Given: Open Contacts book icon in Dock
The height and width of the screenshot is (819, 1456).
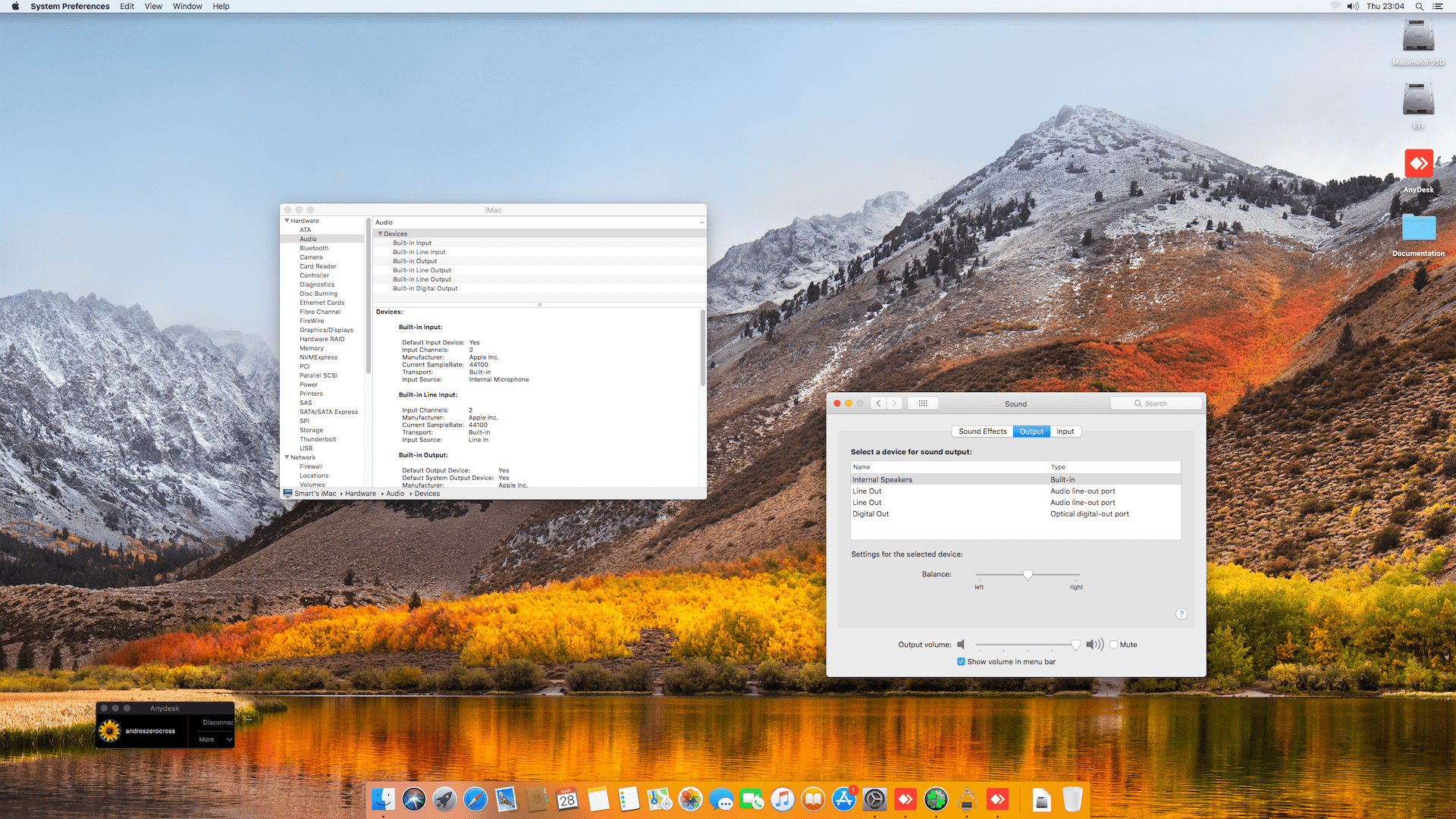Looking at the screenshot, I should (x=537, y=799).
